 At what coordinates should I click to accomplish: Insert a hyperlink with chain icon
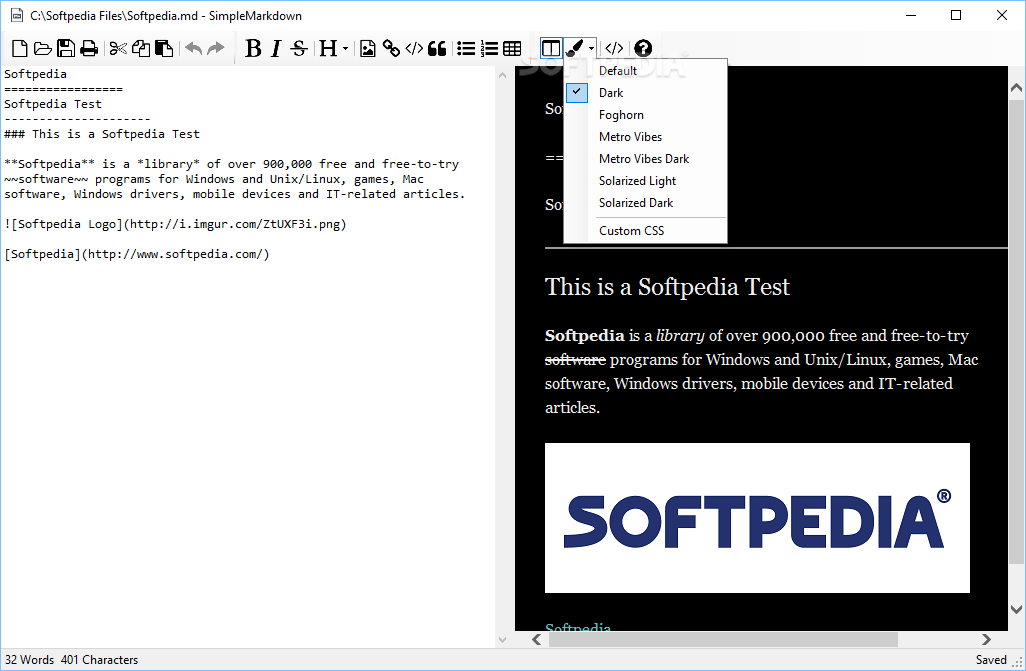(391, 48)
